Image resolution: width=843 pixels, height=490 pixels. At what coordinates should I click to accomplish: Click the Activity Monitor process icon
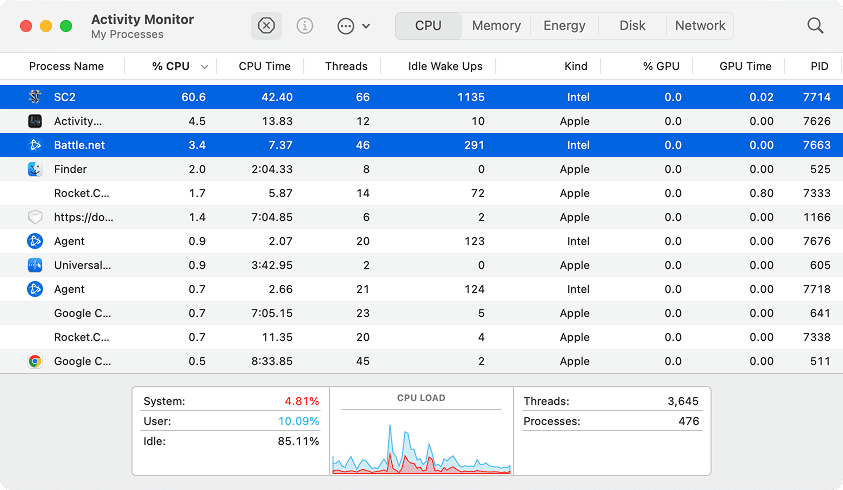pyautogui.click(x=35, y=121)
